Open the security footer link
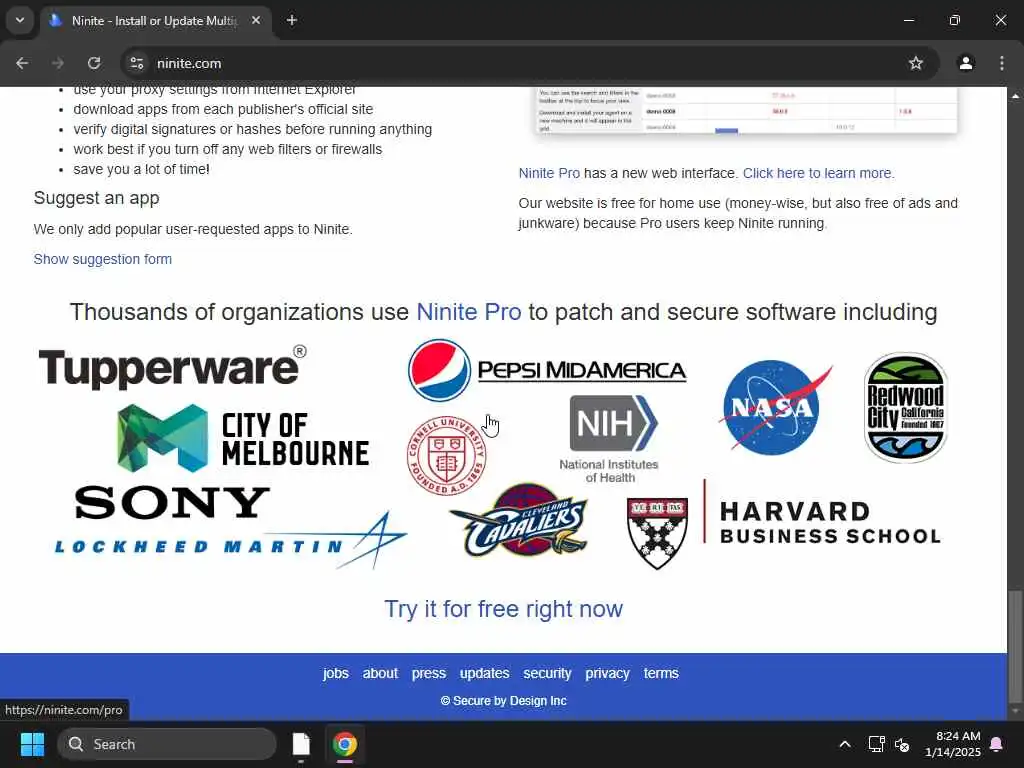 click(x=547, y=673)
